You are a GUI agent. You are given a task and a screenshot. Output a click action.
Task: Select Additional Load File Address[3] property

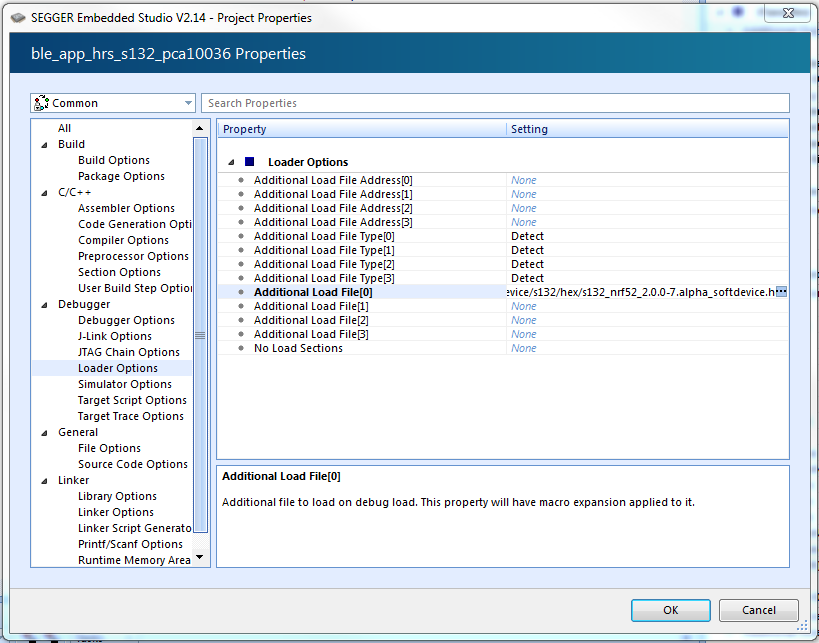coord(333,223)
